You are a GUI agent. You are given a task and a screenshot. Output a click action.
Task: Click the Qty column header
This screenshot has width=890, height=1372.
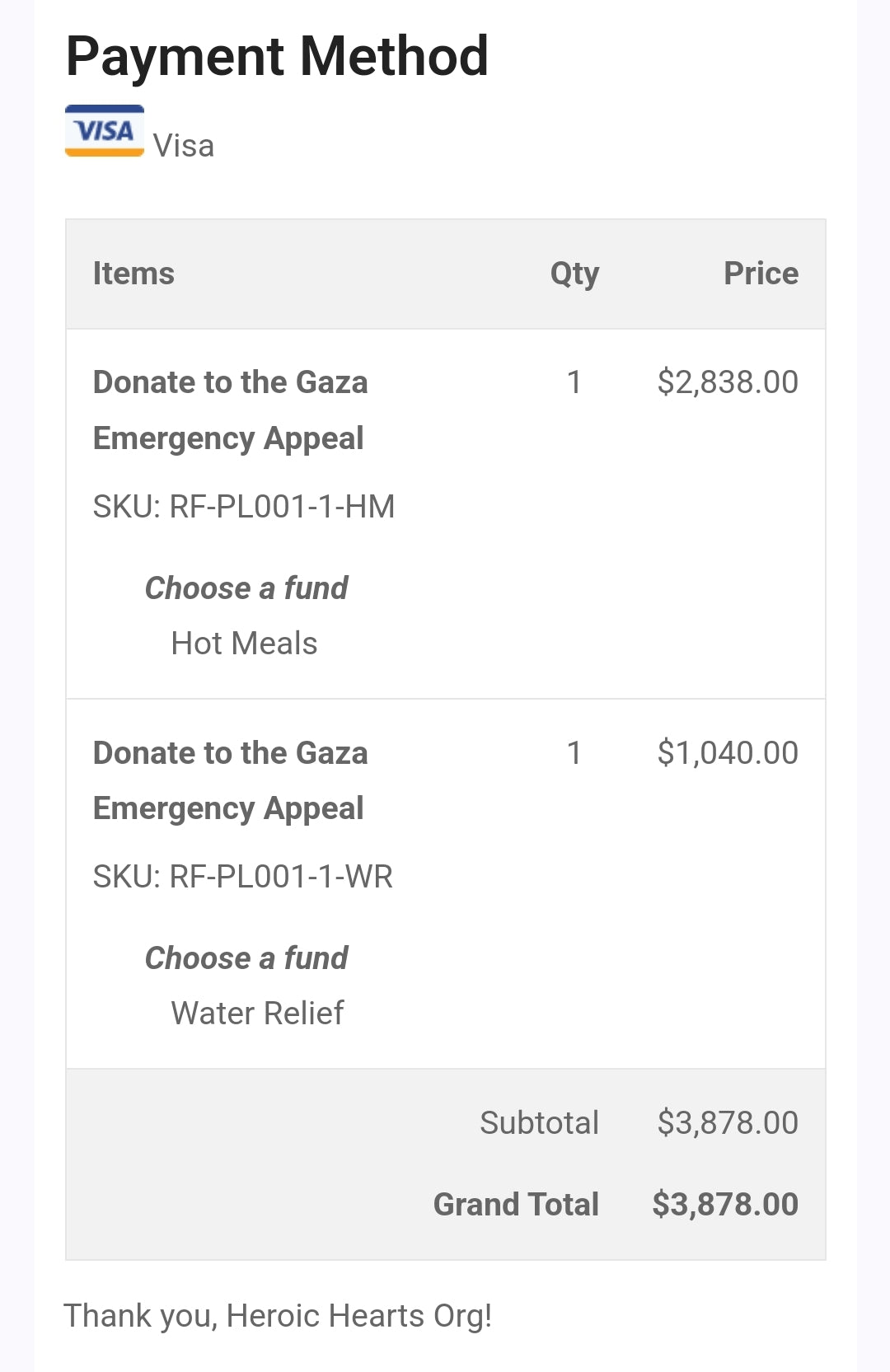point(574,274)
